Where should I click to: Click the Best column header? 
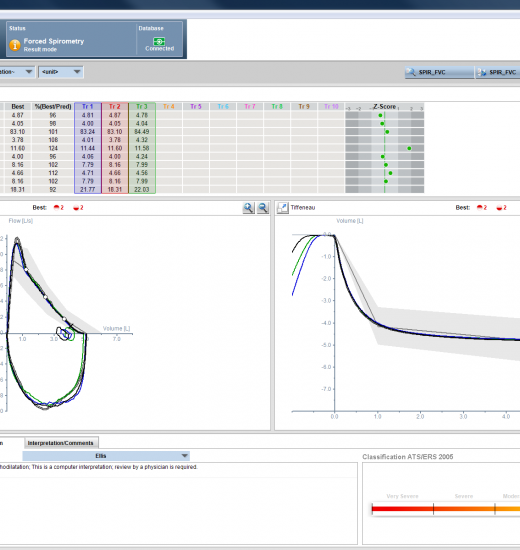[x=18, y=106]
